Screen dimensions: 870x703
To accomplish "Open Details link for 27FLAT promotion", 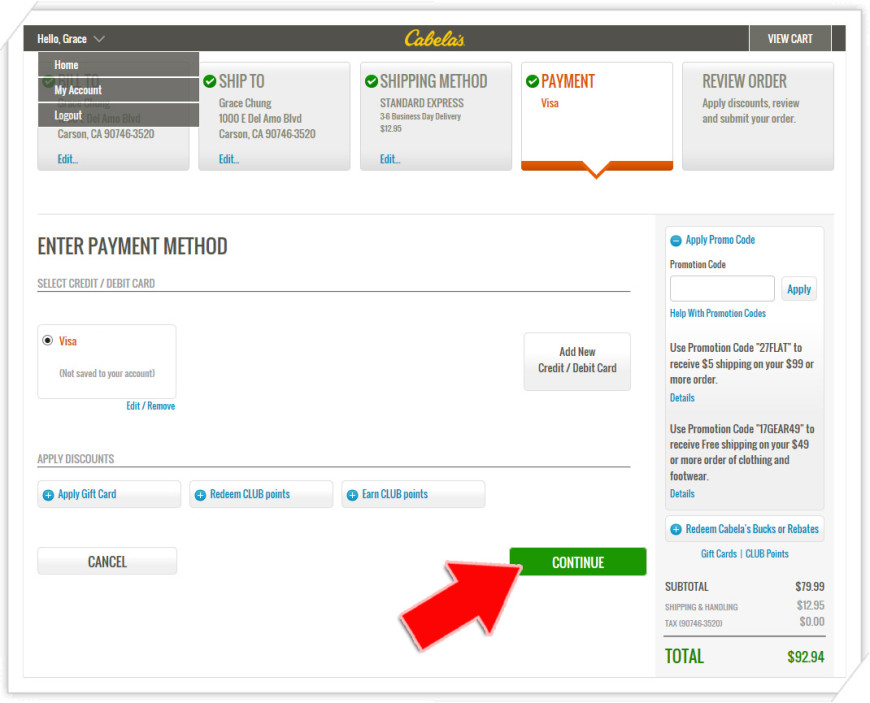I will pyautogui.click(x=682, y=398).
